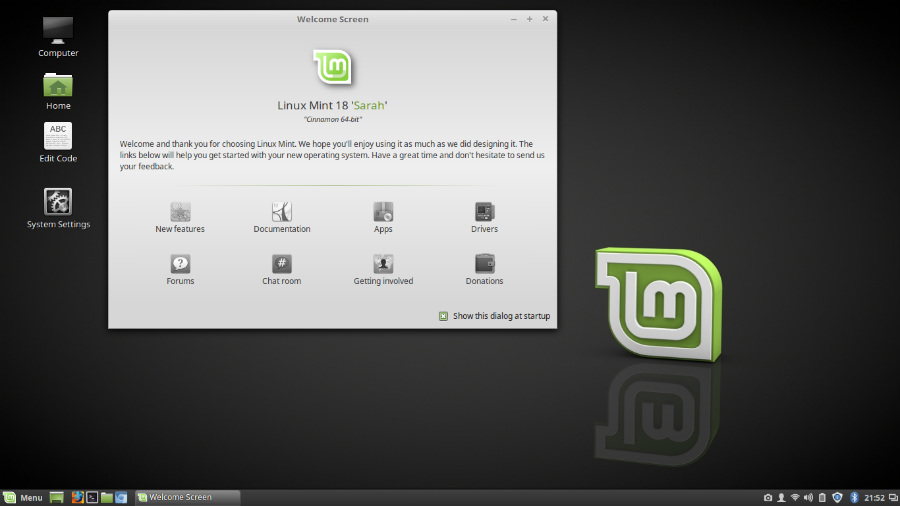Open the Donations item
Viewport: 900px width, 506px height.
click(x=484, y=270)
